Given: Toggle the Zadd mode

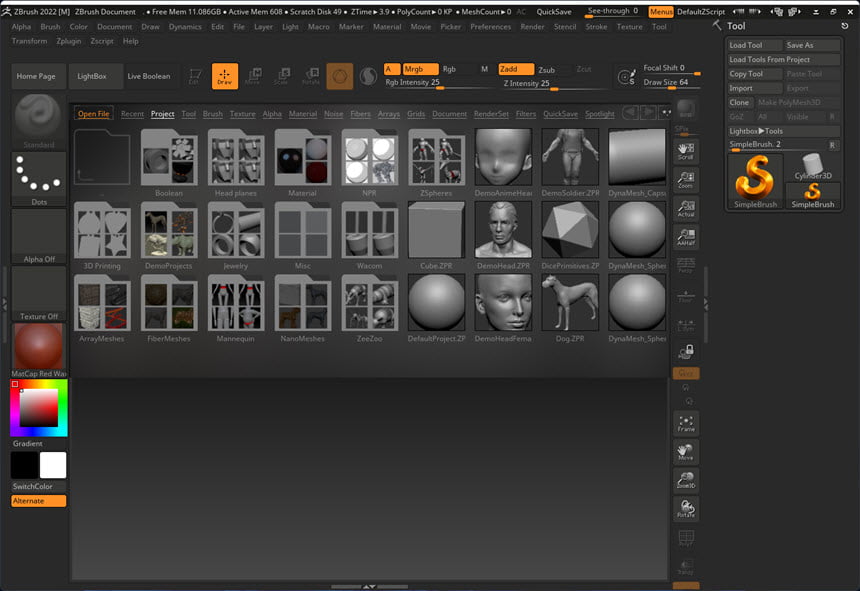Looking at the screenshot, I should click(516, 69).
